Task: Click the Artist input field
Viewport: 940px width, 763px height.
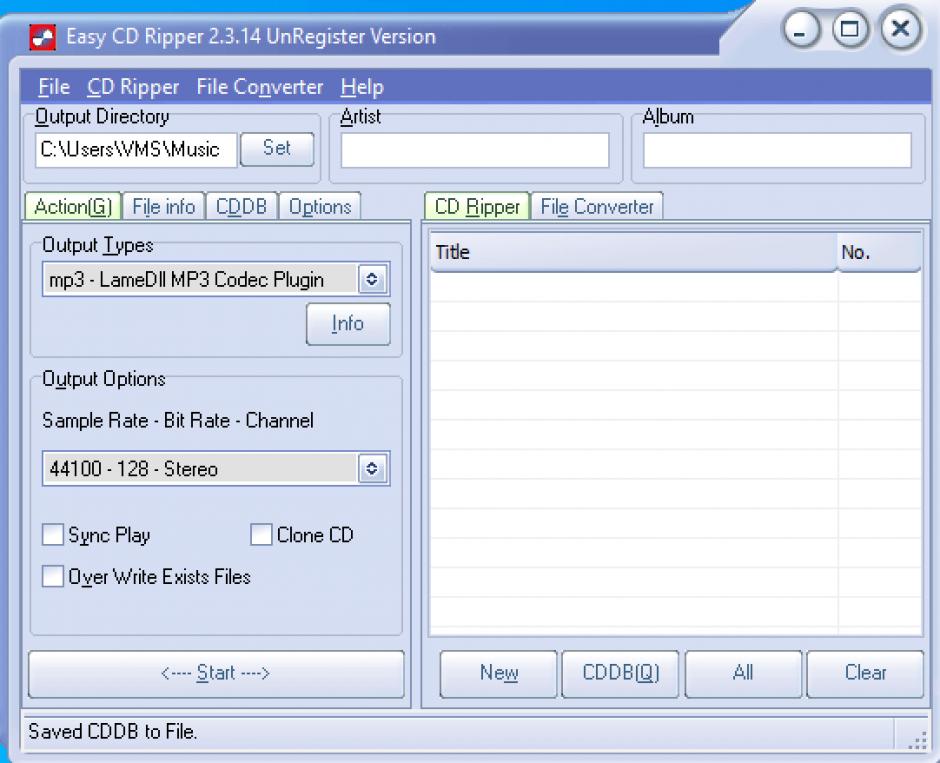Action: coord(475,150)
